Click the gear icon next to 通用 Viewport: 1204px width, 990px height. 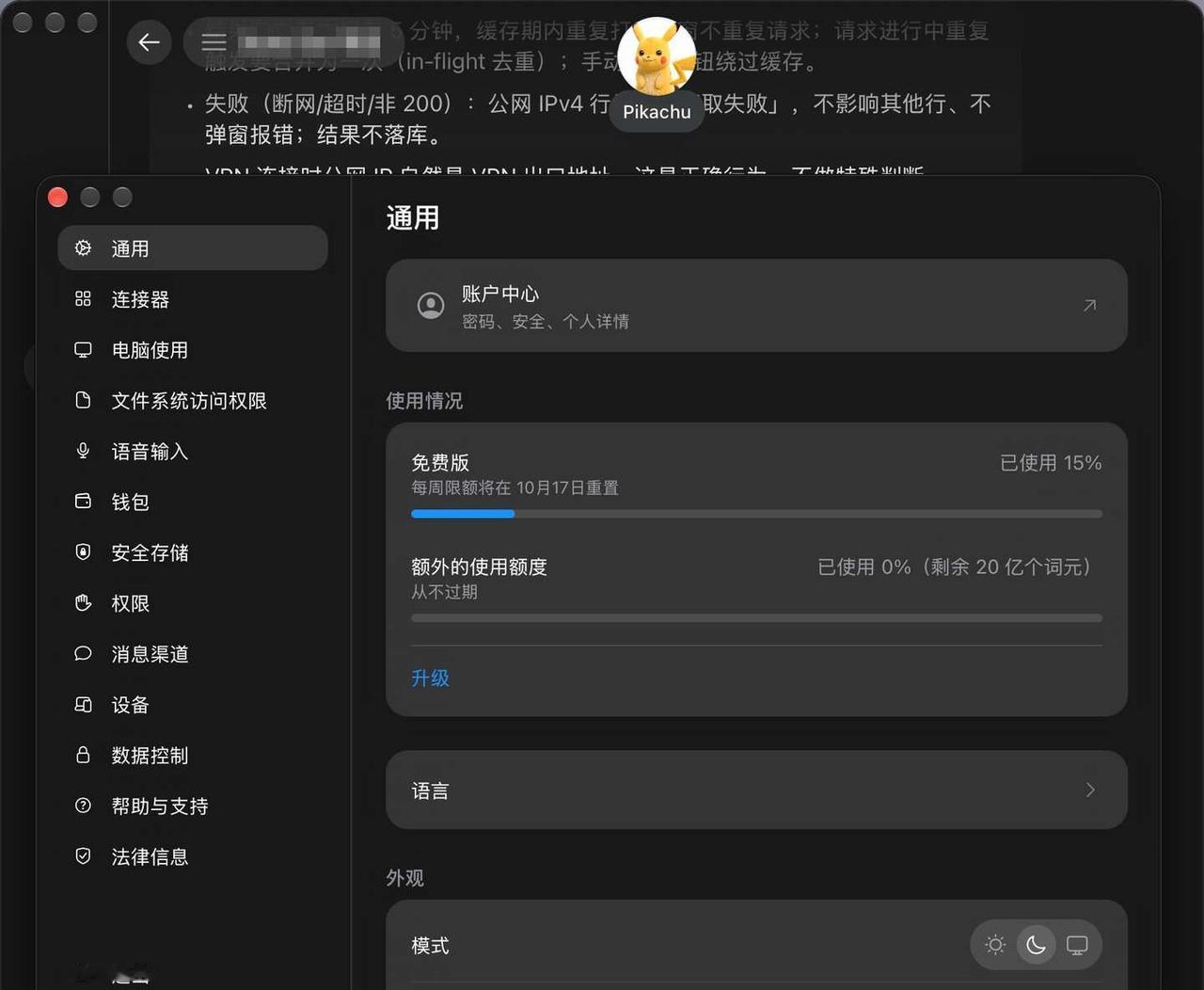[x=83, y=247]
